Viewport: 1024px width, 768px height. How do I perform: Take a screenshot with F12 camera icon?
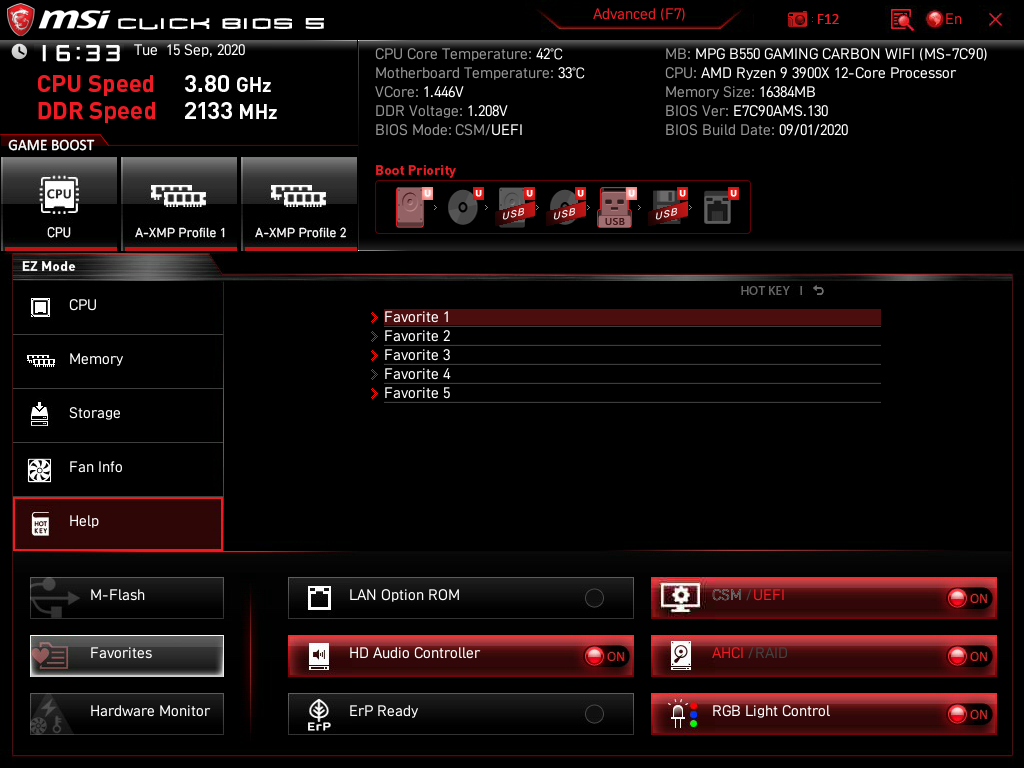tap(797, 20)
